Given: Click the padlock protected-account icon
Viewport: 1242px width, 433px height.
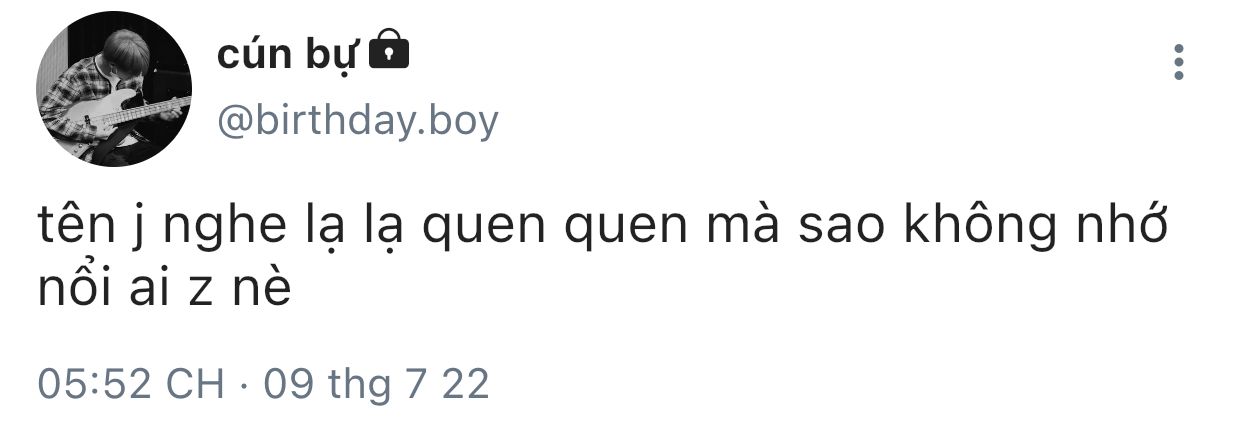Looking at the screenshot, I should click(x=389, y=50).
